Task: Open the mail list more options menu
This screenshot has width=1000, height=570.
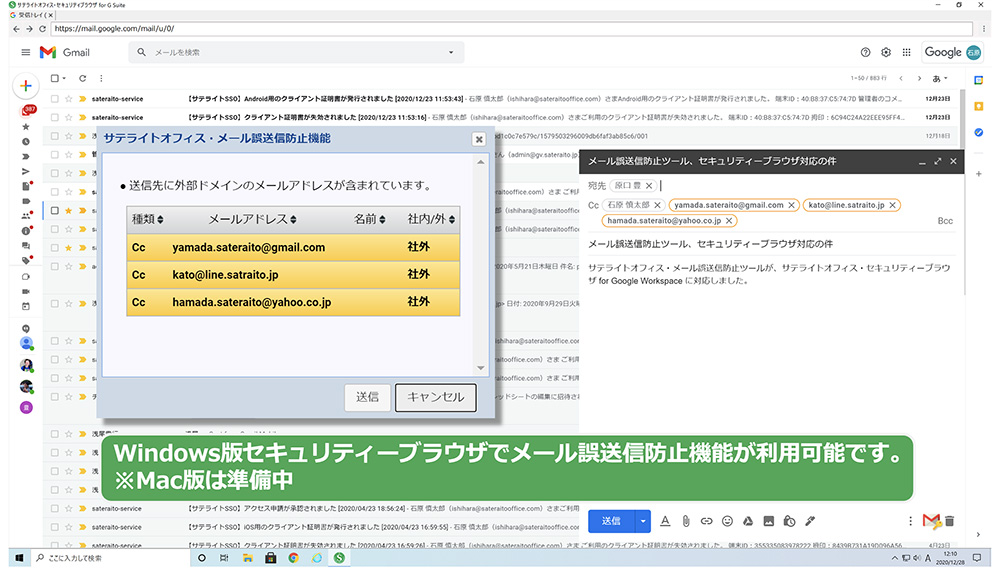Action: point(101,78)
